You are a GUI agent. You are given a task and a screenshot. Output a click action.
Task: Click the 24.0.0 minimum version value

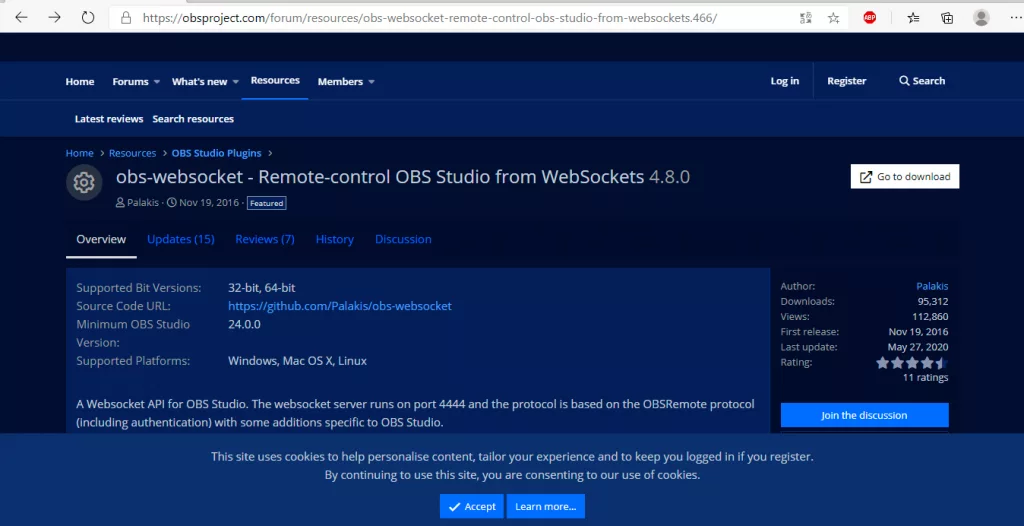244,324
